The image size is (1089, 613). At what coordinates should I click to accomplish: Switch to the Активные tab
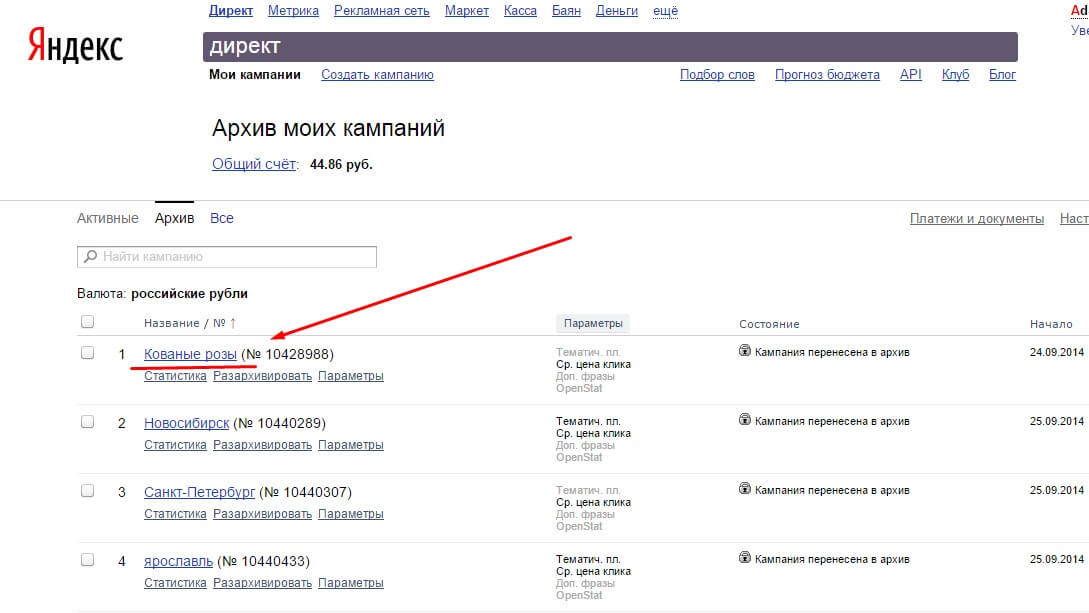pyautogui.click(x=108, y=218)
